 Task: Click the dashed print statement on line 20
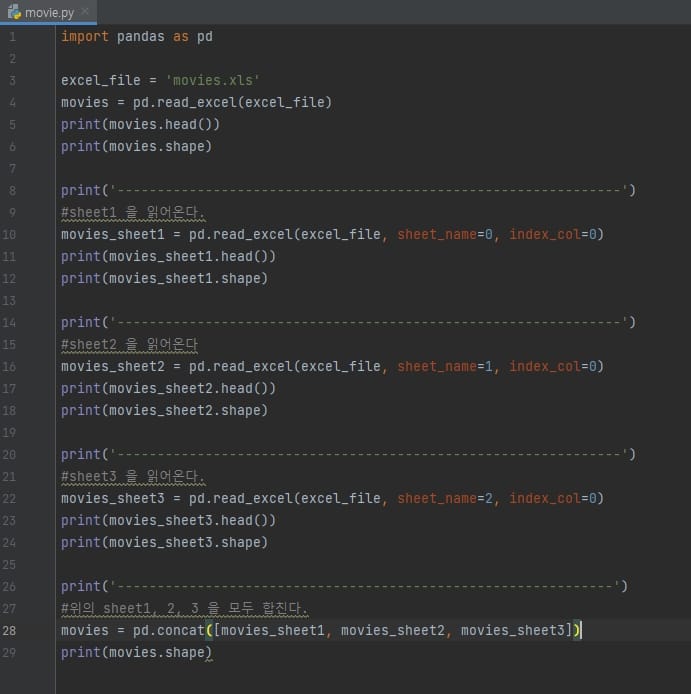348,455
